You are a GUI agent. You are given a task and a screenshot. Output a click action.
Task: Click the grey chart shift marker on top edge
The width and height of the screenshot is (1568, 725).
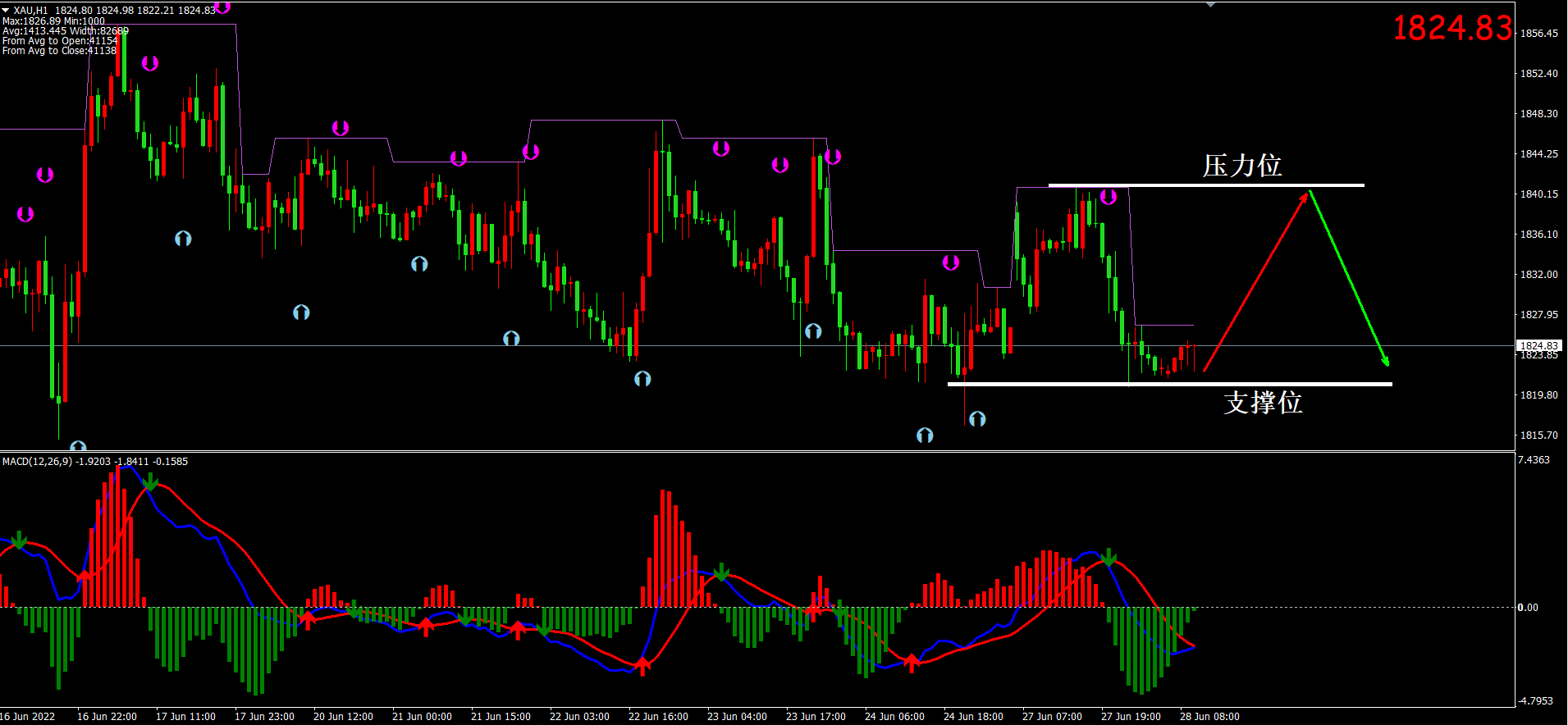pos(1210,5)
